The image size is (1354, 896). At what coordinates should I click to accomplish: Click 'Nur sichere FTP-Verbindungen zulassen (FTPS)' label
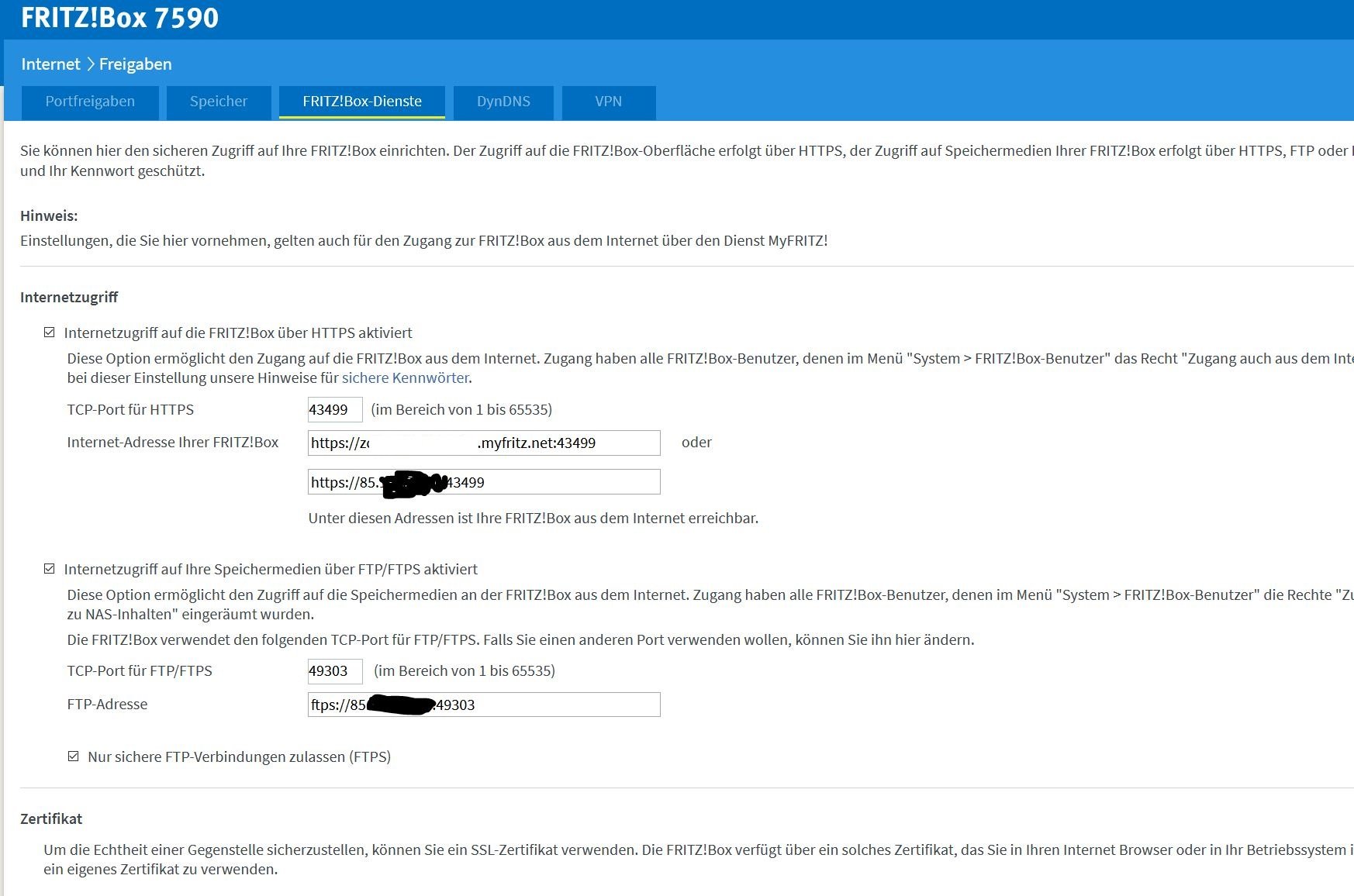pos(240,757)
